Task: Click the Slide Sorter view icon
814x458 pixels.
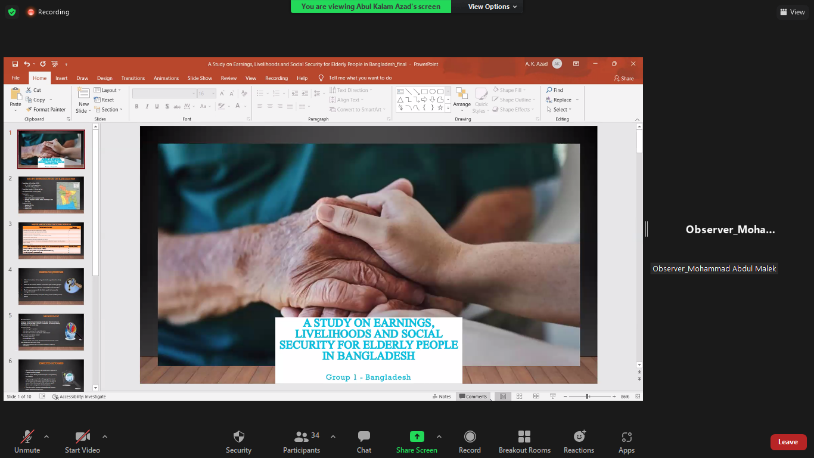Action: point(519,396)
